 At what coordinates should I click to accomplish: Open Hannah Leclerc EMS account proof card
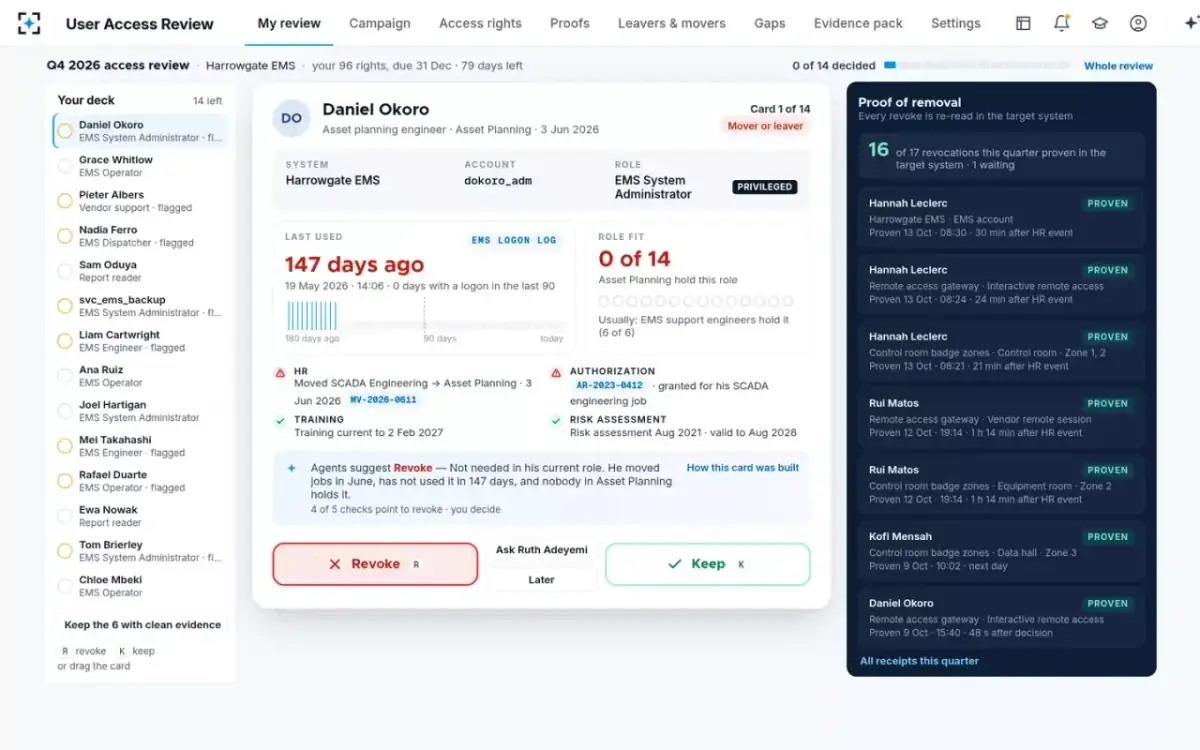click(1001, 218)
